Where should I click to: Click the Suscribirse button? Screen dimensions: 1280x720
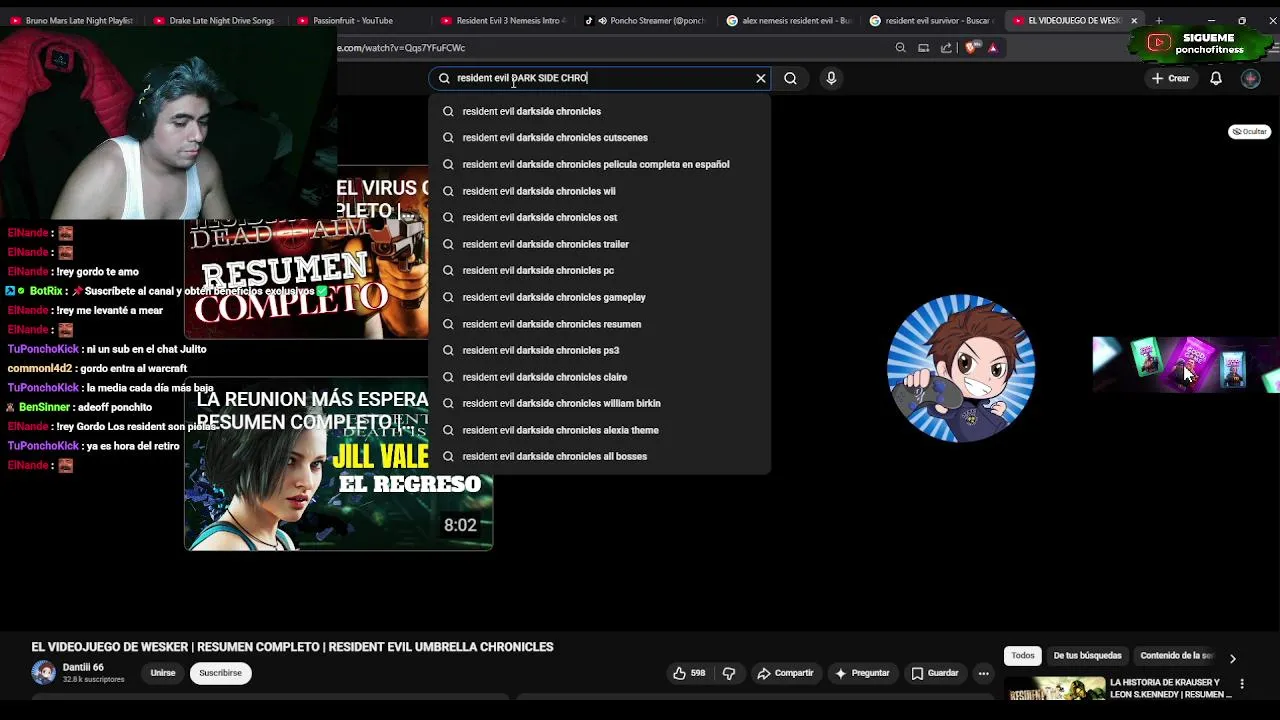click(220, 673)
